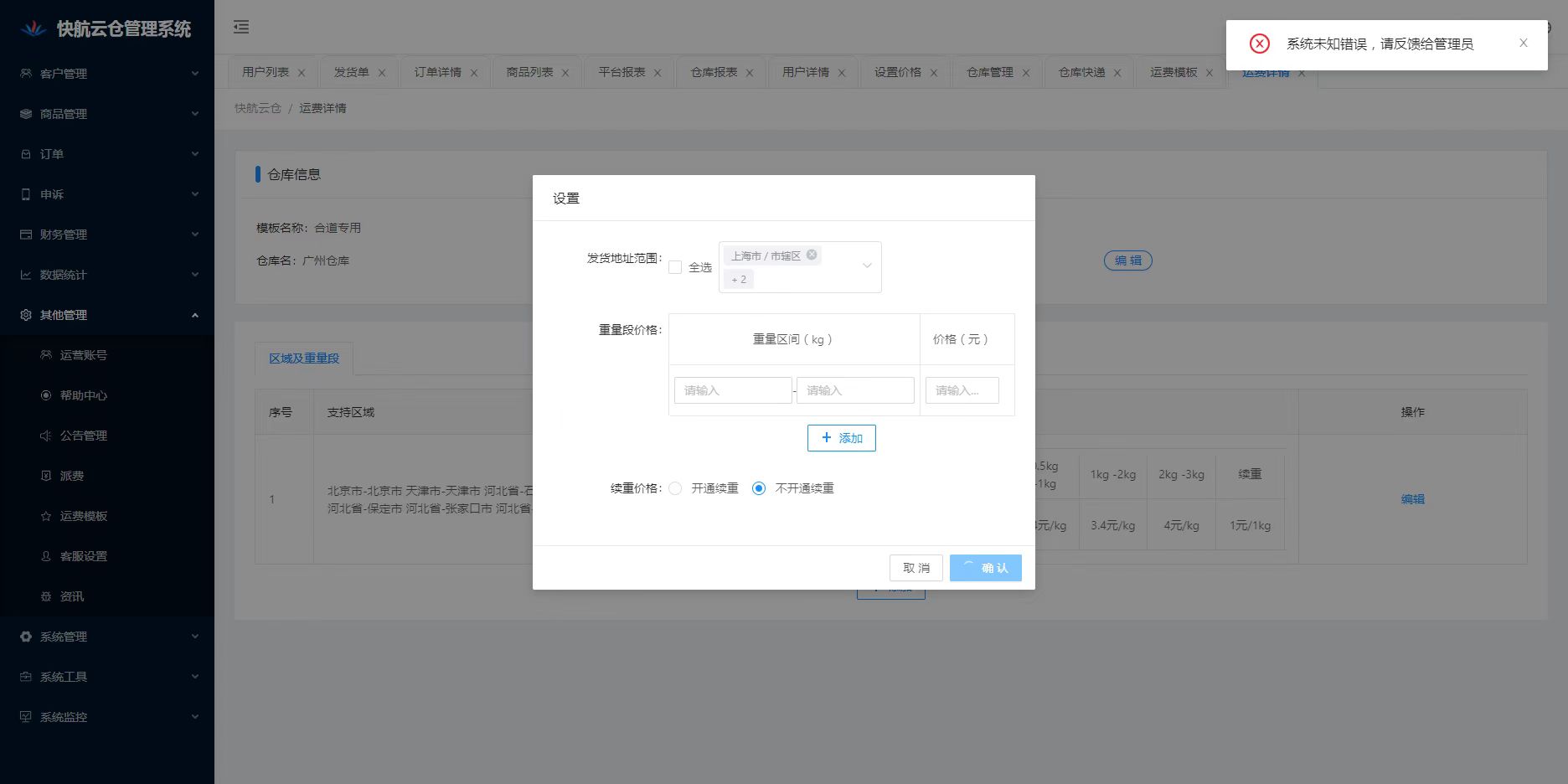
Task: Click the red error icon in notification
Action: point(1260,44)
